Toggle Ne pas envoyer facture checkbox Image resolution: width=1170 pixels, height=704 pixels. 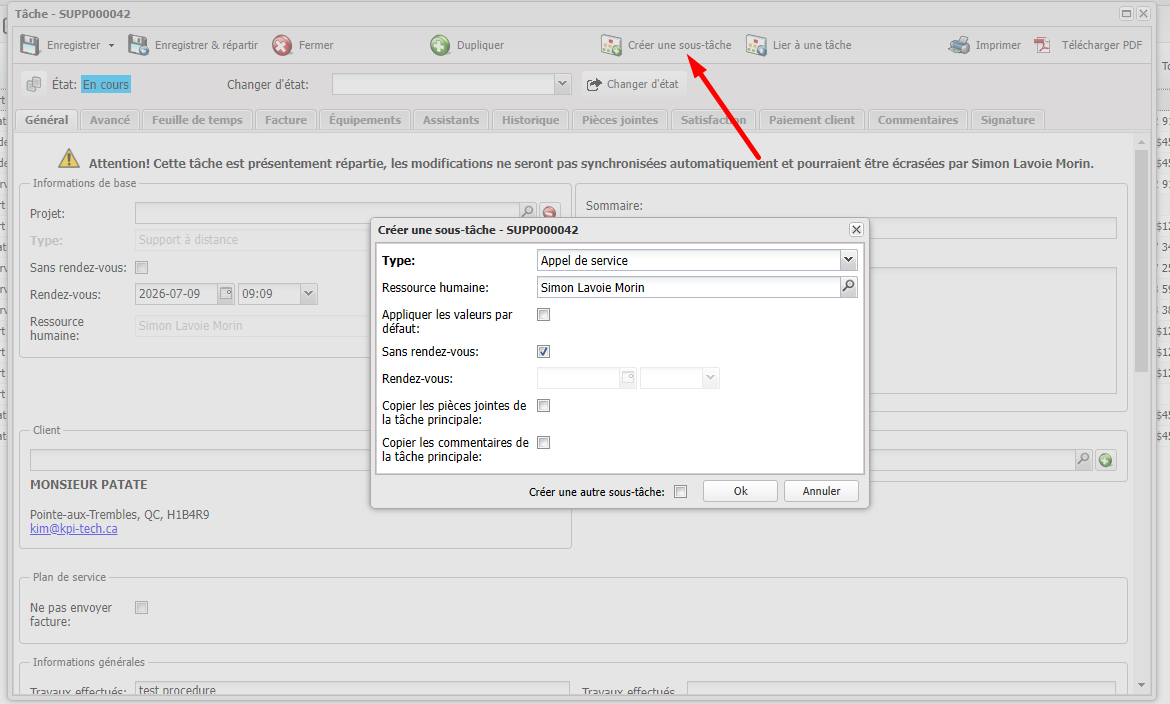[142, 608]
